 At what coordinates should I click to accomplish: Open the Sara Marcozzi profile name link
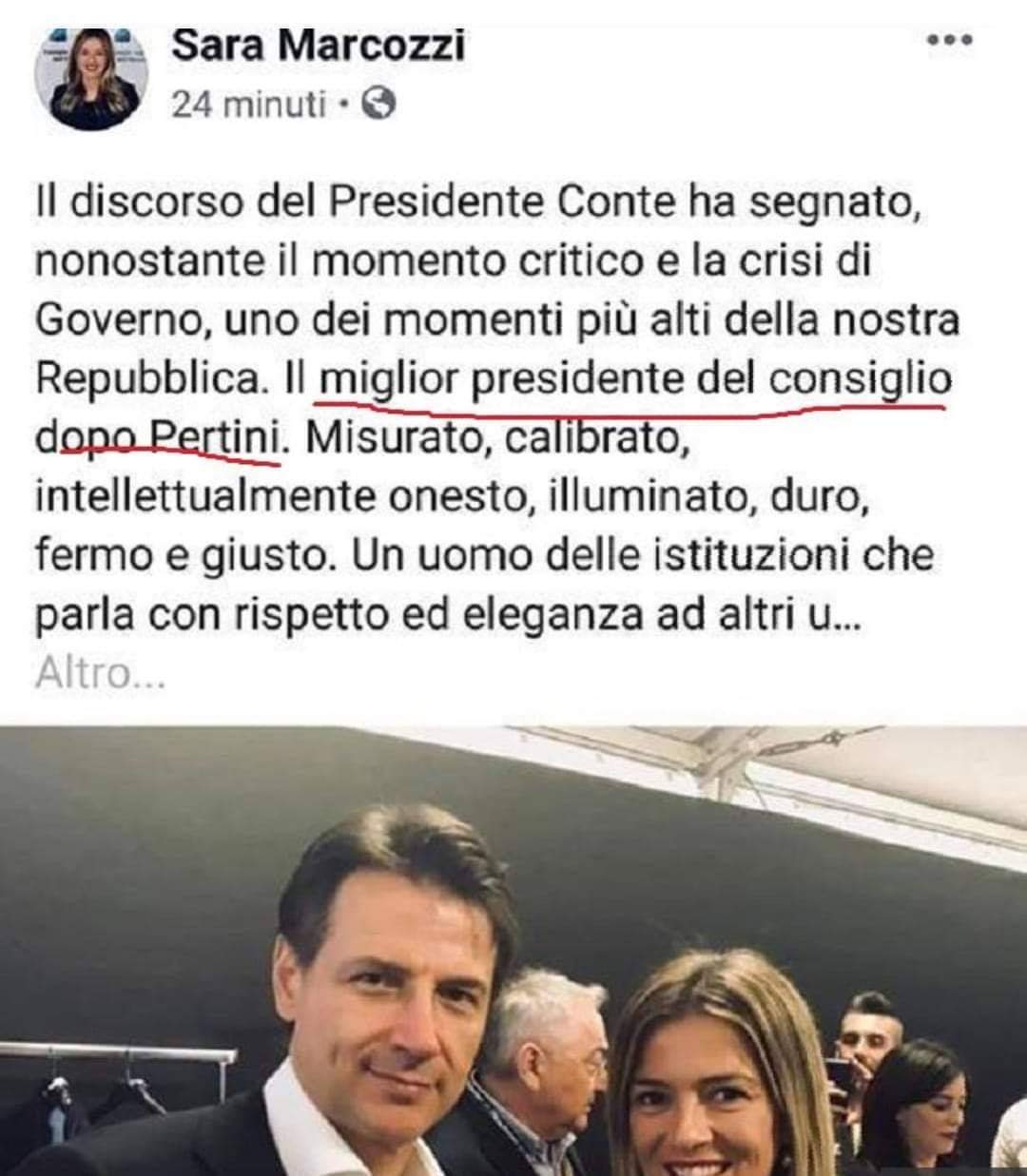318,45
